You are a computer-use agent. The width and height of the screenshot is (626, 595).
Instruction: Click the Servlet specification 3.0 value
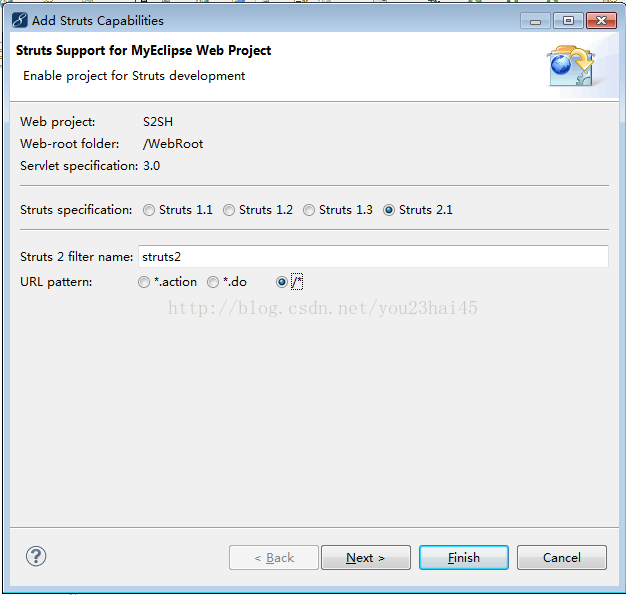152,166
